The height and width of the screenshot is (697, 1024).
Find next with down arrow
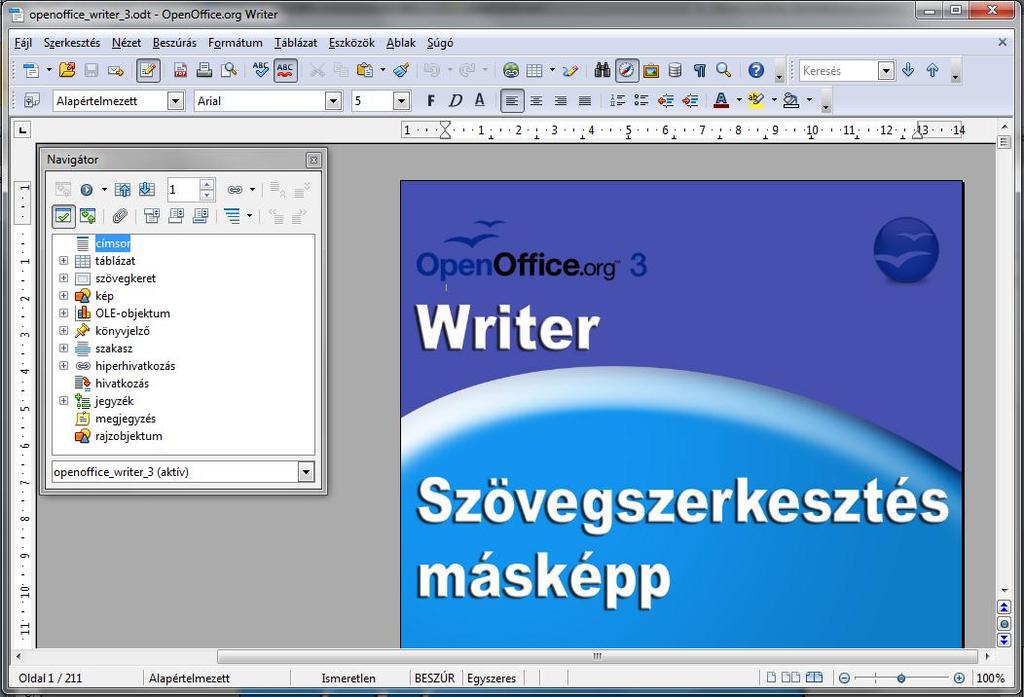908,70
